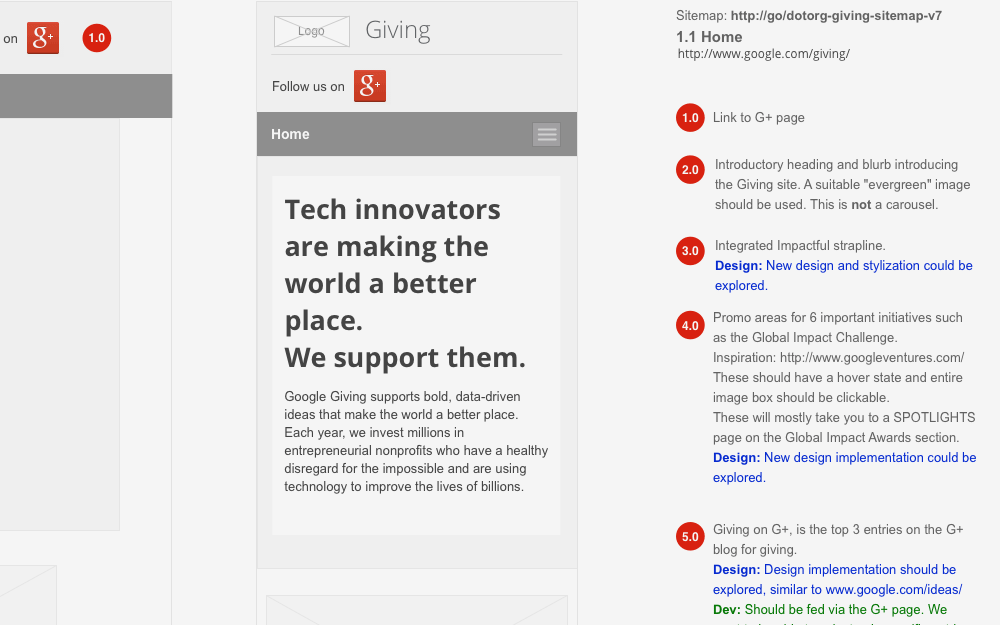This screenshot has width=1000, height=625.
Task: Select the Google+ icon on the left wireframe
Action: (41, 38)
